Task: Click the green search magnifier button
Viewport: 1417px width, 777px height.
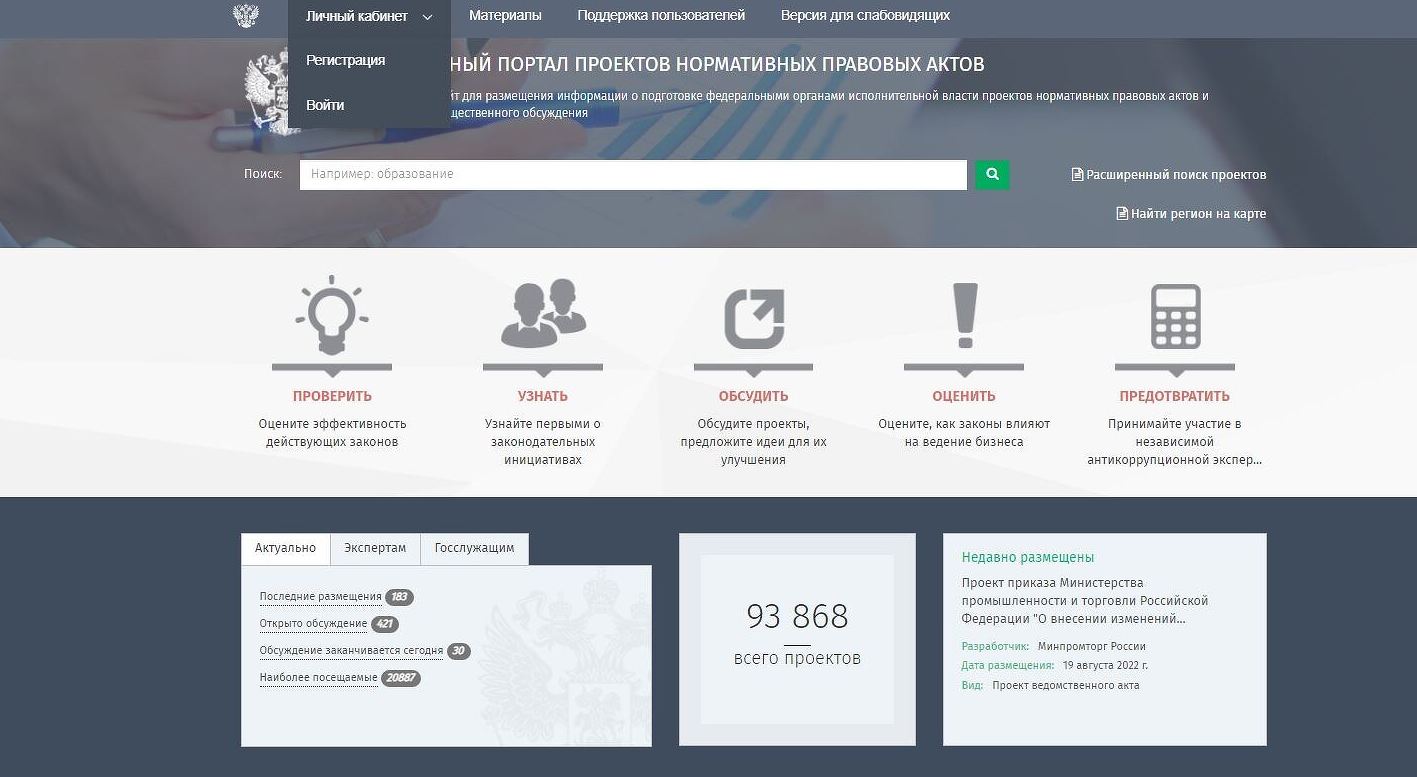Action: pos(992,174)
